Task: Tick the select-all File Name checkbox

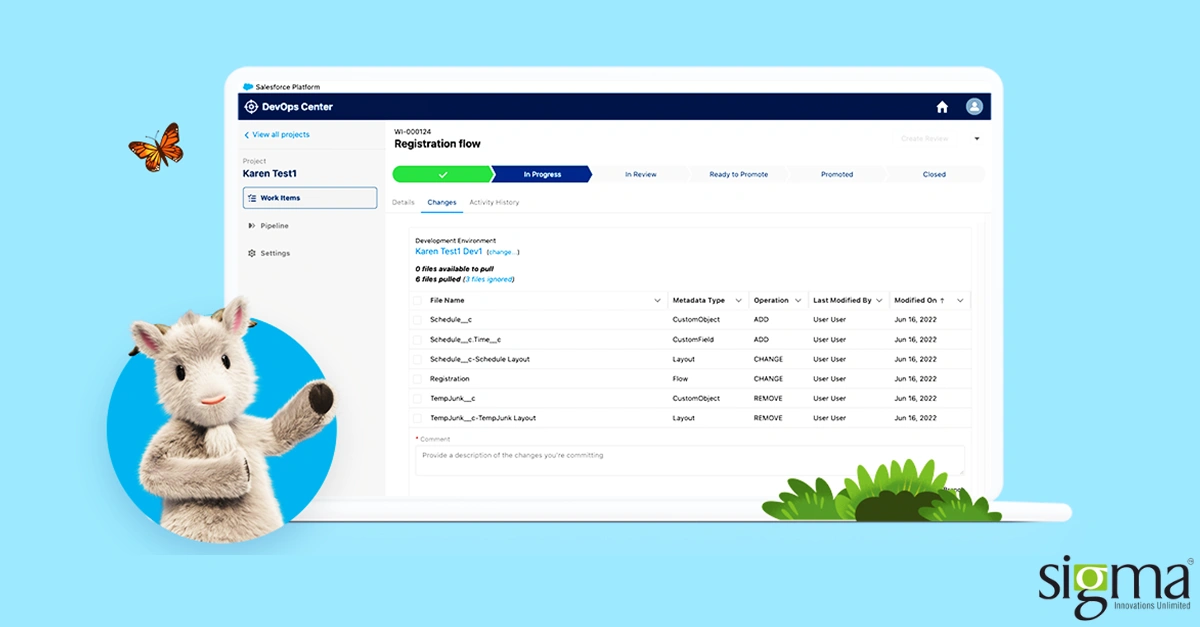Action: click(417, 300)
